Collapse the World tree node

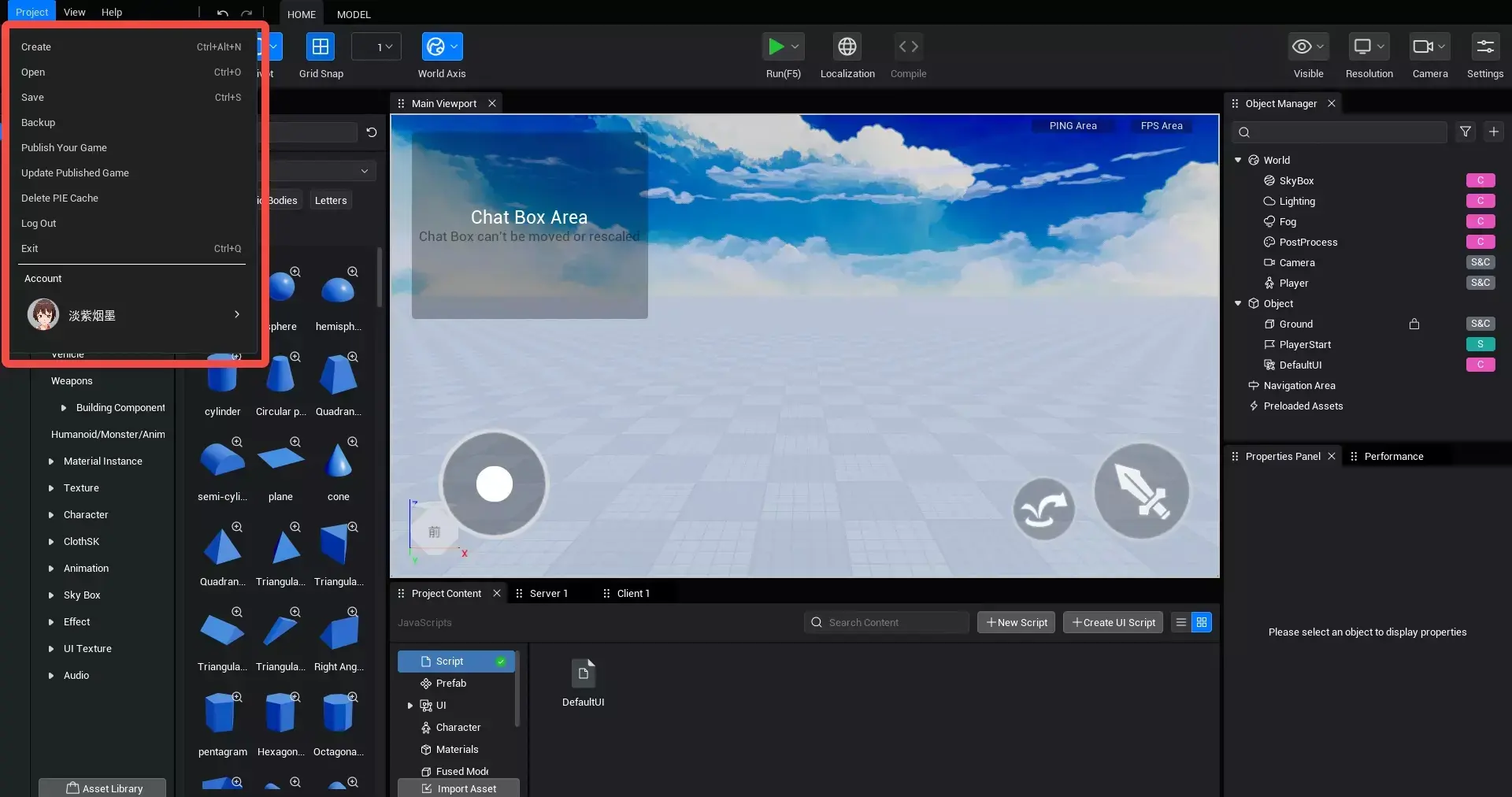pyautogui.click(x=1238, y=160)
